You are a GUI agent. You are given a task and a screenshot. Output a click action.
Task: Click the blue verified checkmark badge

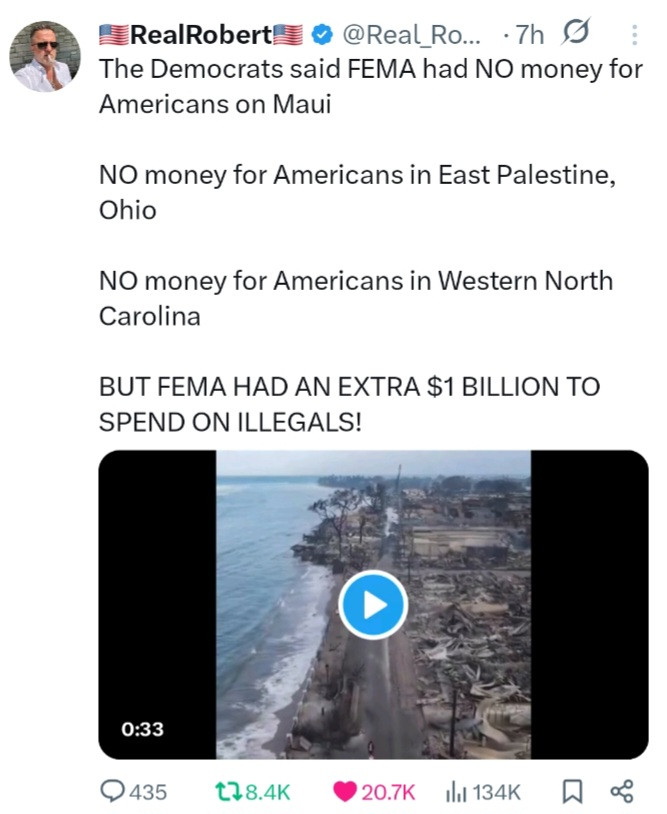(x=321, y=36)
